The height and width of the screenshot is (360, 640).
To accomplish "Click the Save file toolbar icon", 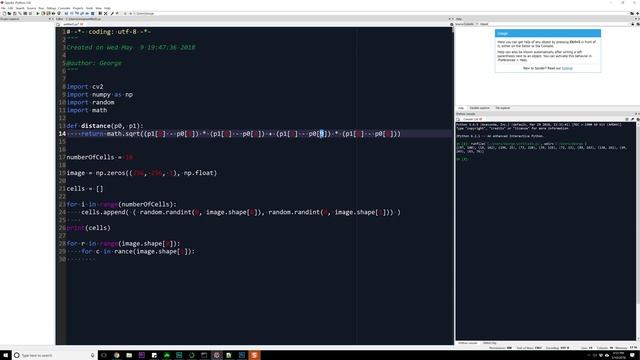I will point(14,13).
